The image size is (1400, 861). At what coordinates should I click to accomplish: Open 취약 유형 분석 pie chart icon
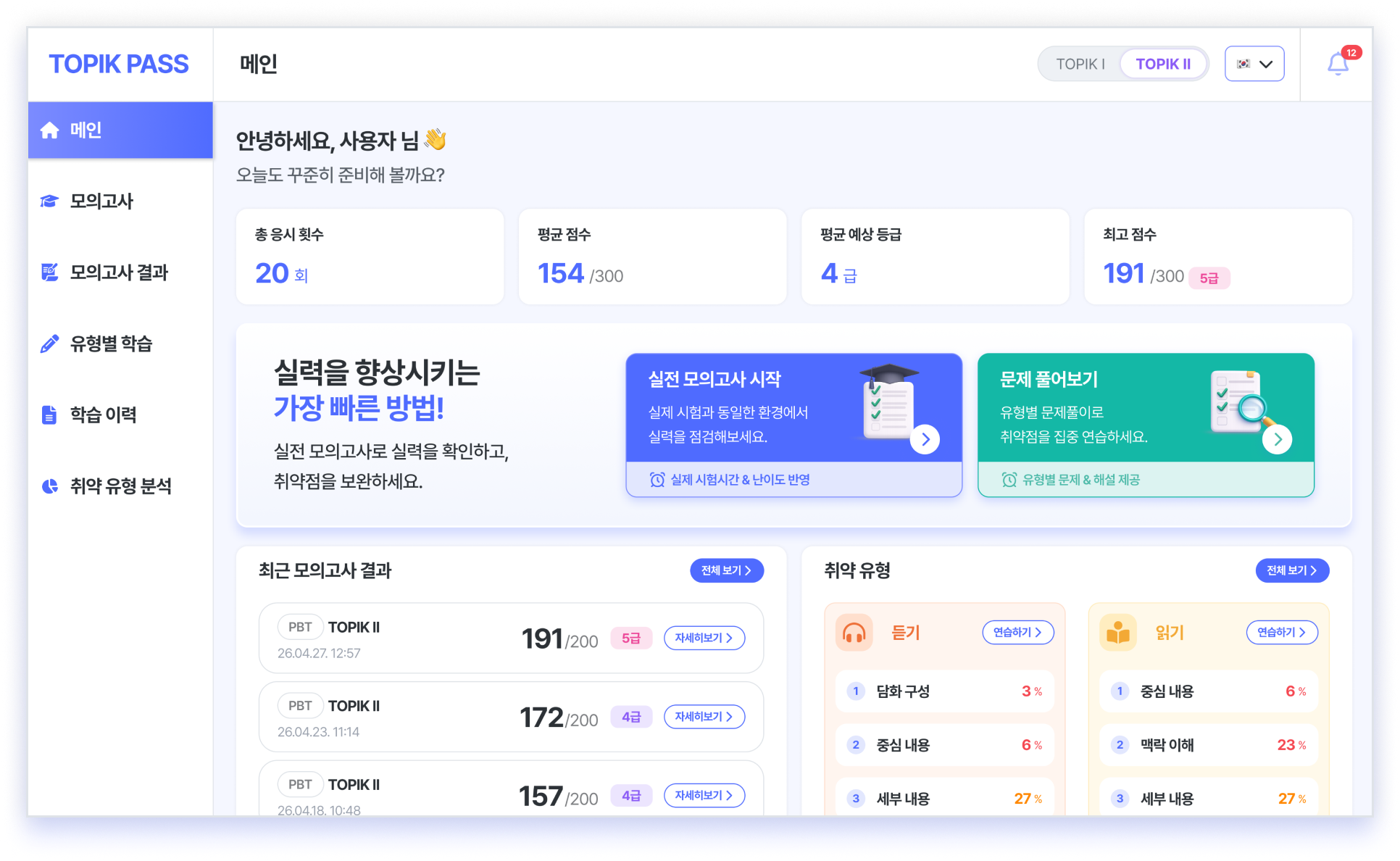[48, 486]
